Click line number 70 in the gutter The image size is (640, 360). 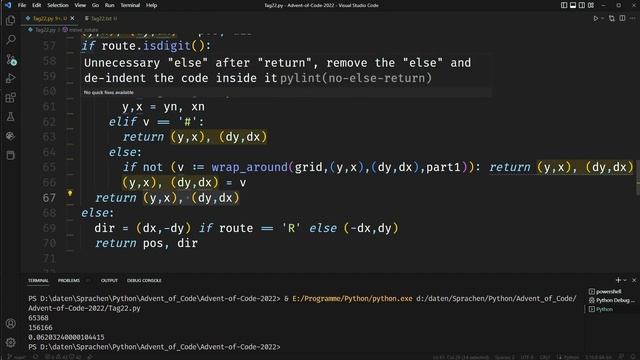(x=49, y=243)
